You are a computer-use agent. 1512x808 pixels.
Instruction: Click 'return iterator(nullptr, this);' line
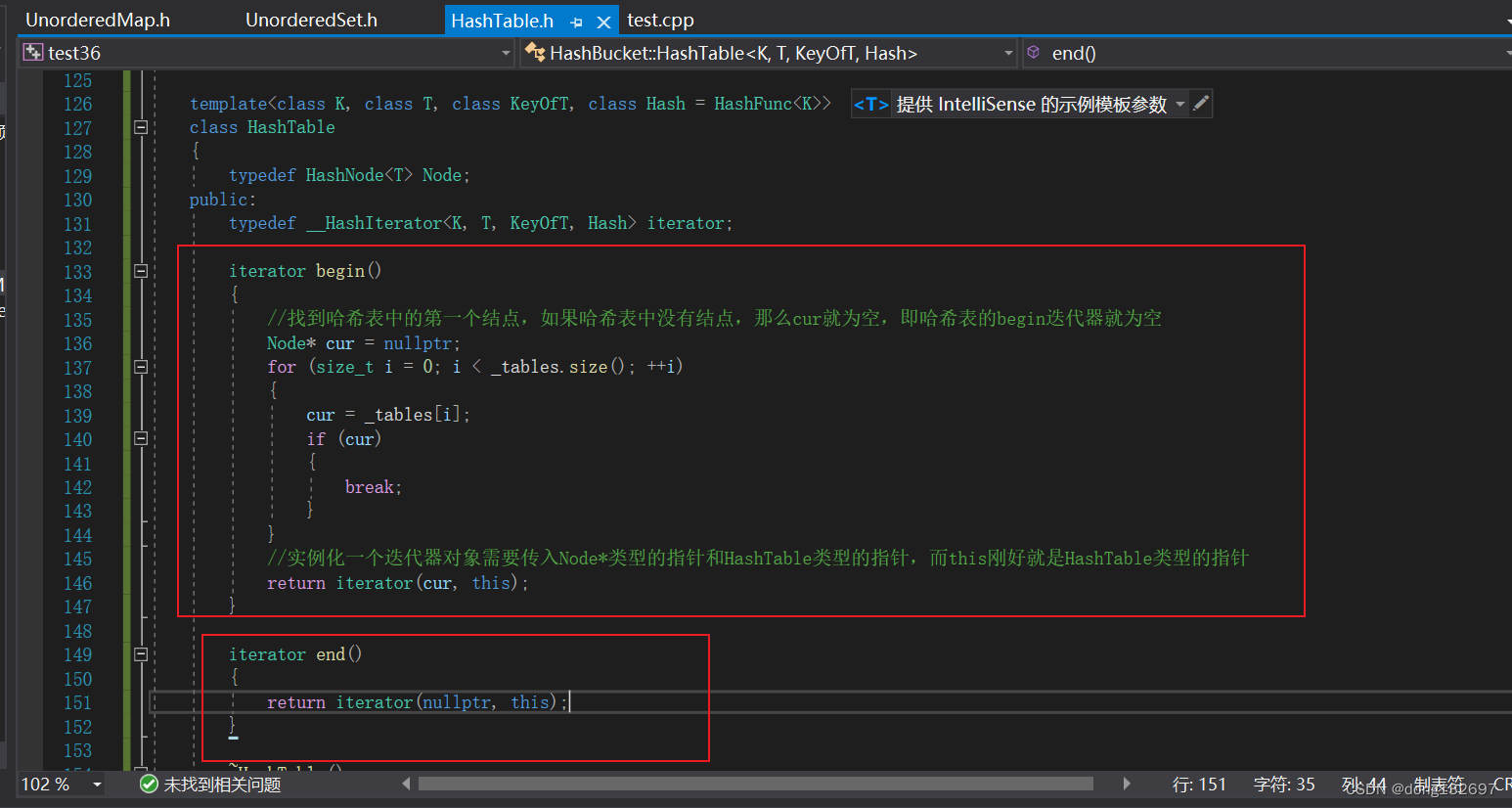[x=417, y=702]
